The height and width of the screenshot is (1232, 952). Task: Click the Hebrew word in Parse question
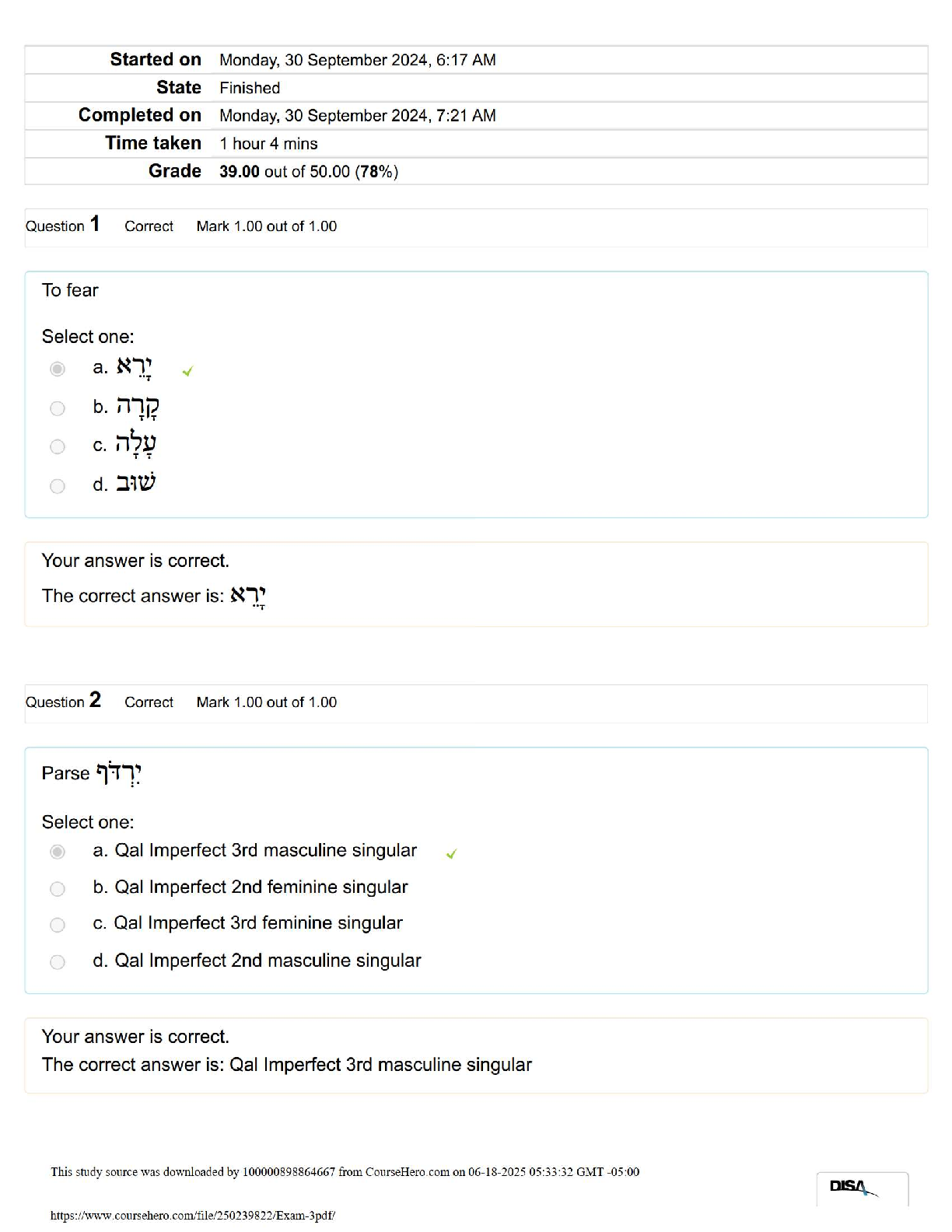(x=119, y=773)
